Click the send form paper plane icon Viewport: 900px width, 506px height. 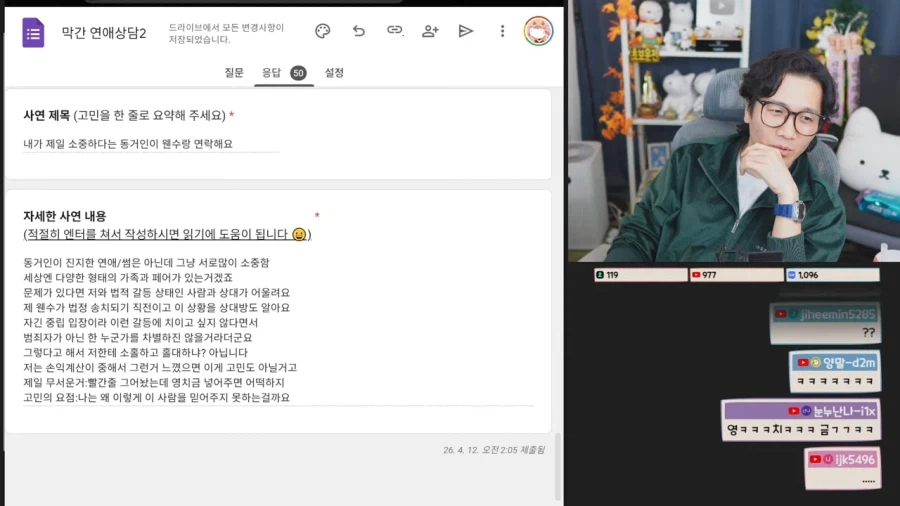pyautogui.click(x=465, y=31)
